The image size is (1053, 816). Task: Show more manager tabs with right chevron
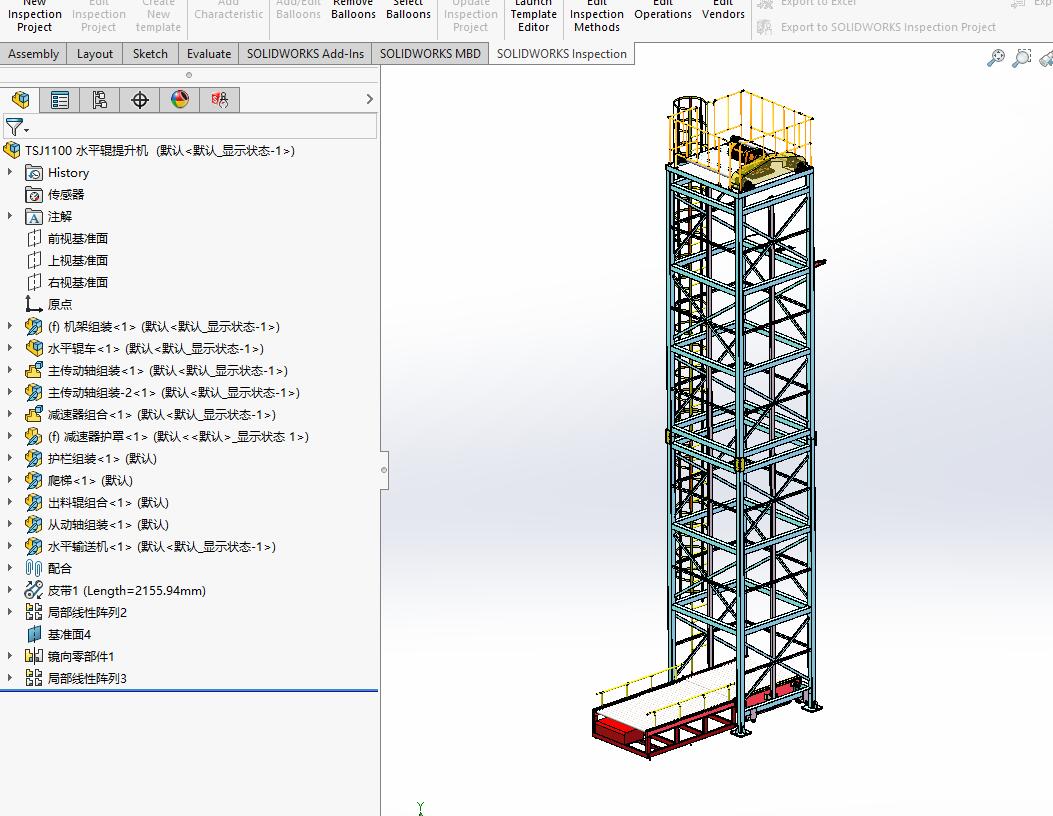click(369, 99)
